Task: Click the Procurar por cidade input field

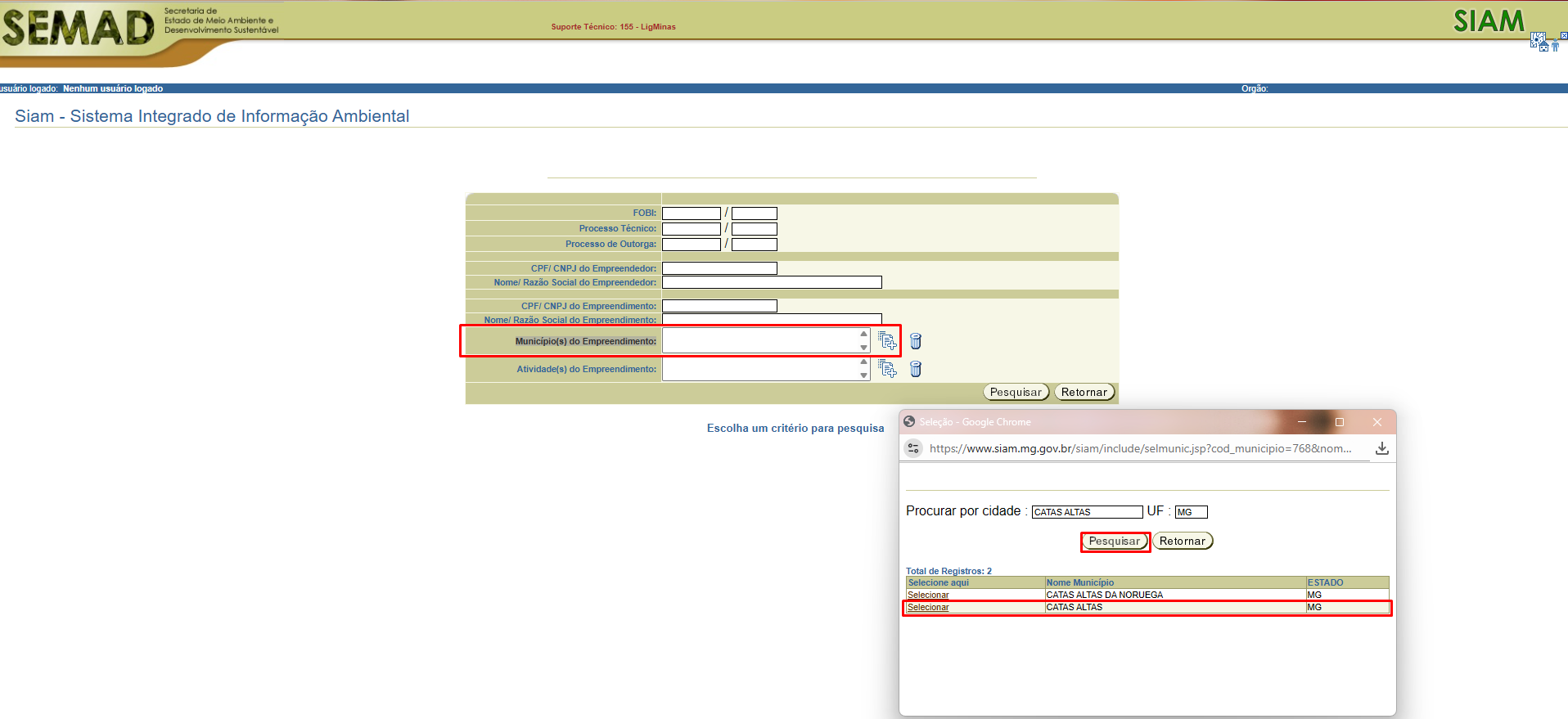Action: 1086,512
